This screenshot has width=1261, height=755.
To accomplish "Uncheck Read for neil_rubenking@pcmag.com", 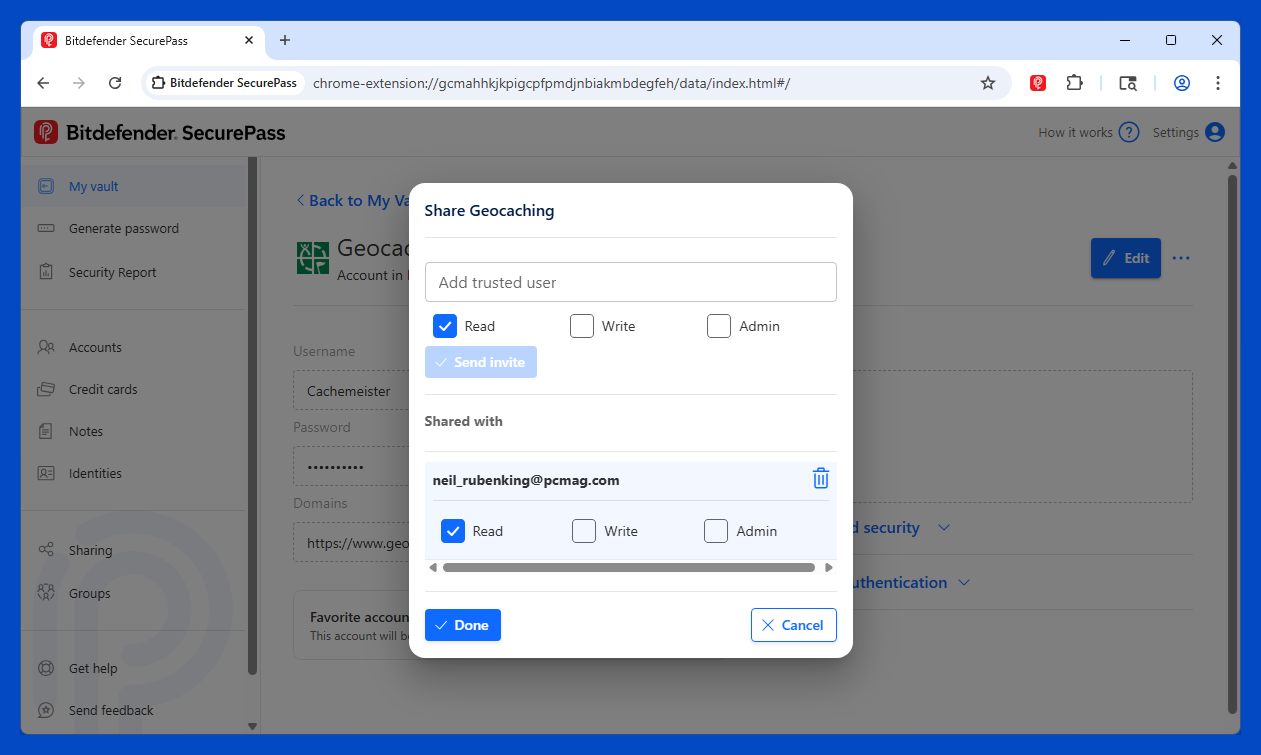I will point(453,531).
